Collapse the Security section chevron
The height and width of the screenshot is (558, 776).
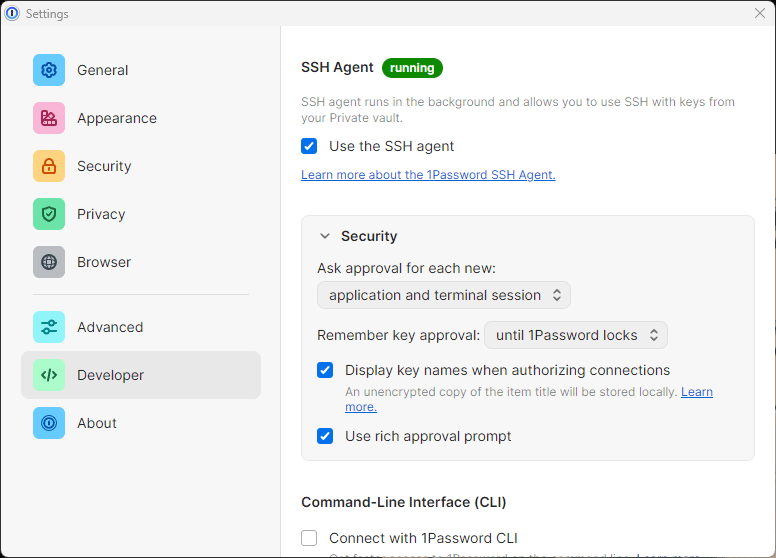(325, 236)
